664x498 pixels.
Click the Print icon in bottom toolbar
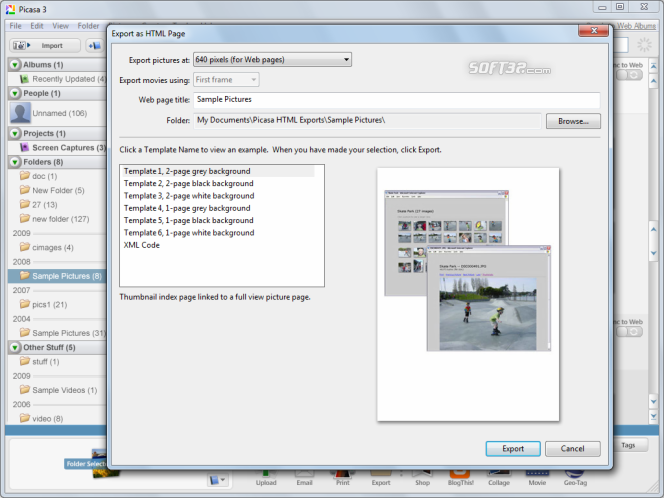[343, 478]
